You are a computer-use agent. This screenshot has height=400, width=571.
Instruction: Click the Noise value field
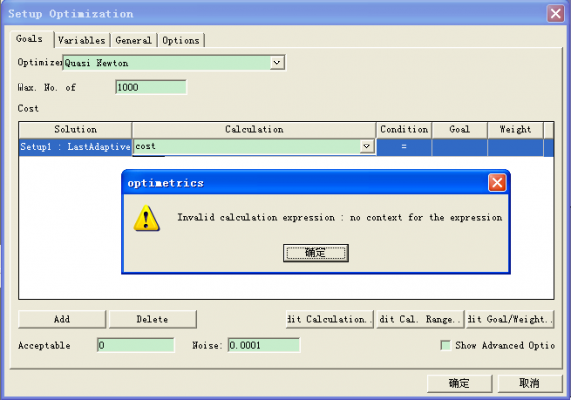pyautogui.click(x=264, y=345)
